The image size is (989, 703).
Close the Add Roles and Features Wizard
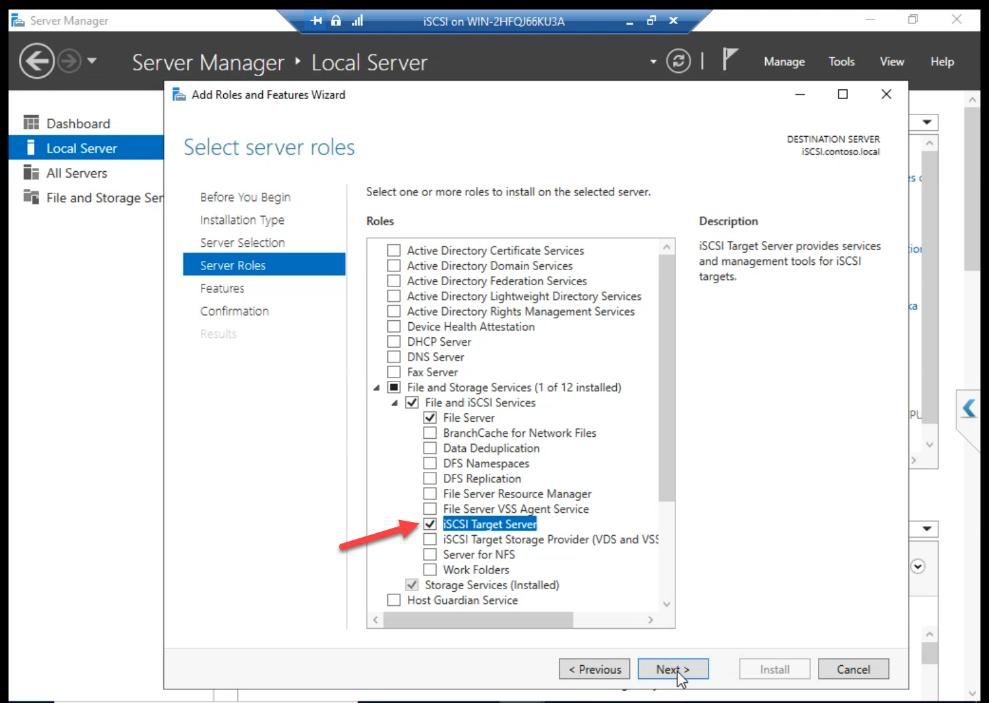(x=886, y=94)
